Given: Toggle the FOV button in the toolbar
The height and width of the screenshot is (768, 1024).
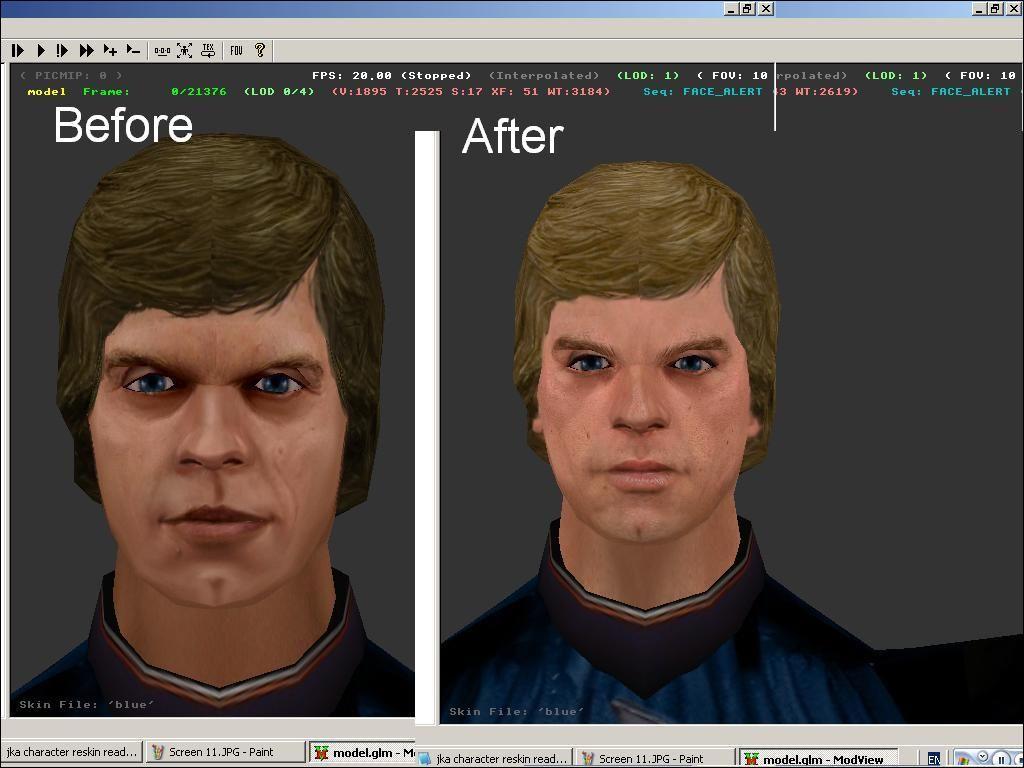Looking at the screenshot, I should pos(236,50).
